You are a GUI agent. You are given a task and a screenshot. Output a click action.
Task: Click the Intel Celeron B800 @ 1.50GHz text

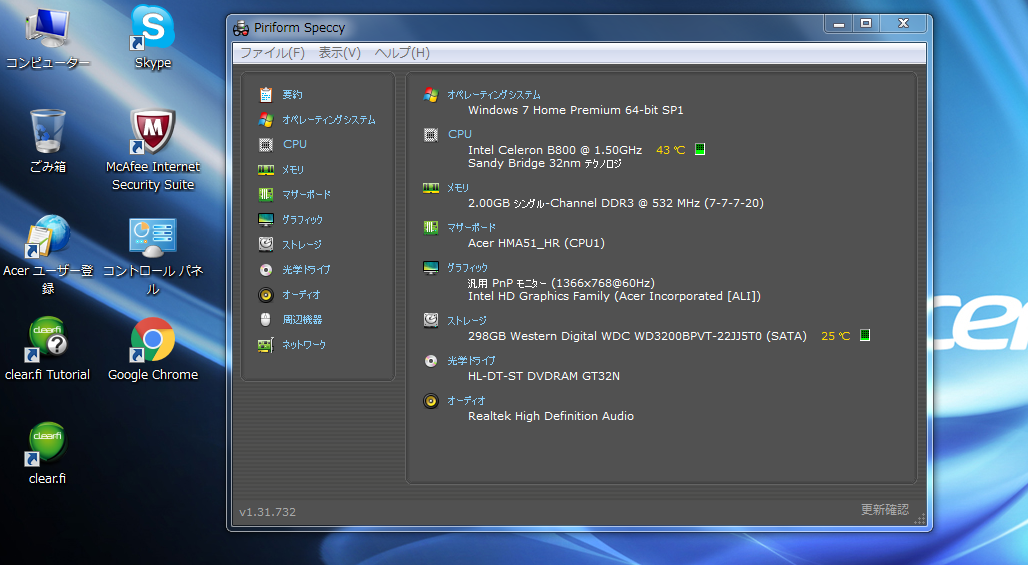click(555, 150)
